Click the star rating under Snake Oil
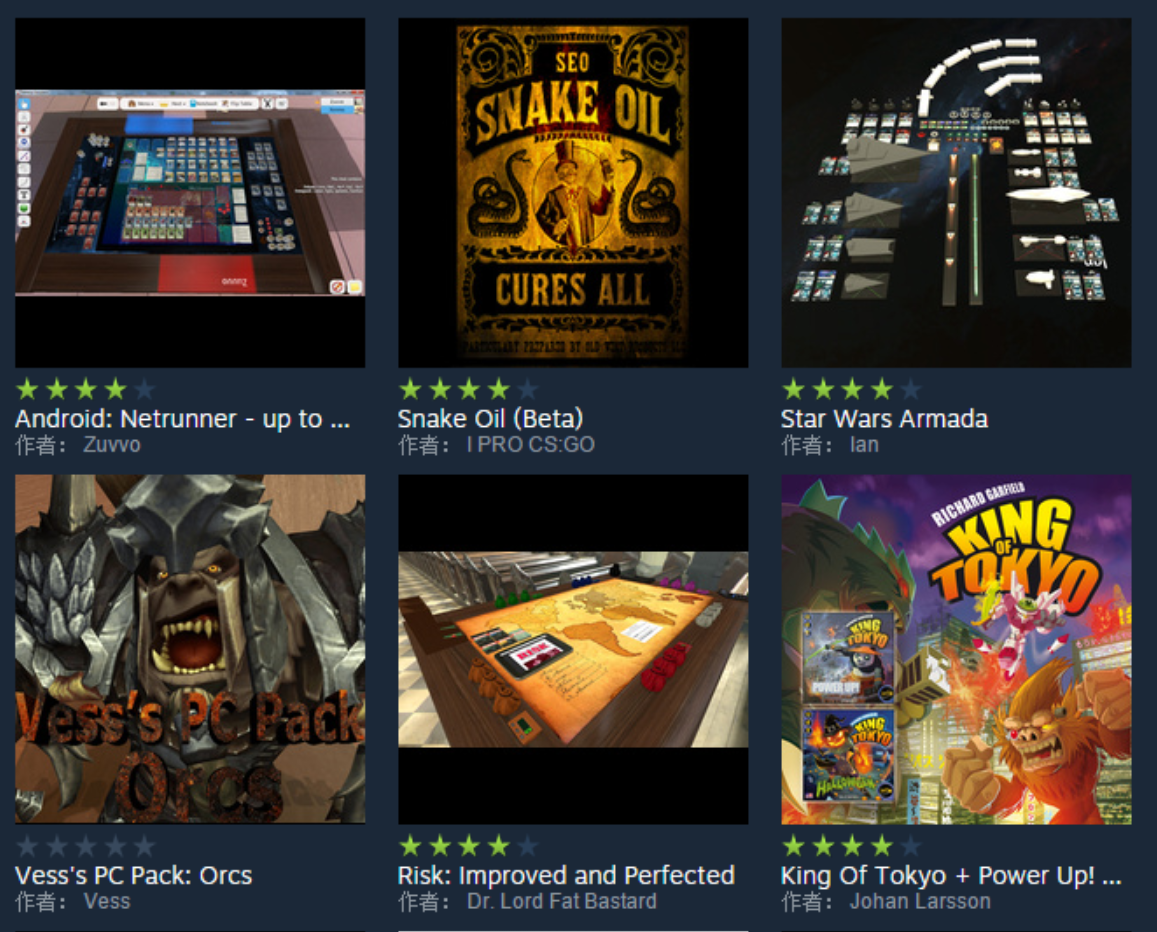This screenshot has height=932, width=1157. tap(469, 389)
